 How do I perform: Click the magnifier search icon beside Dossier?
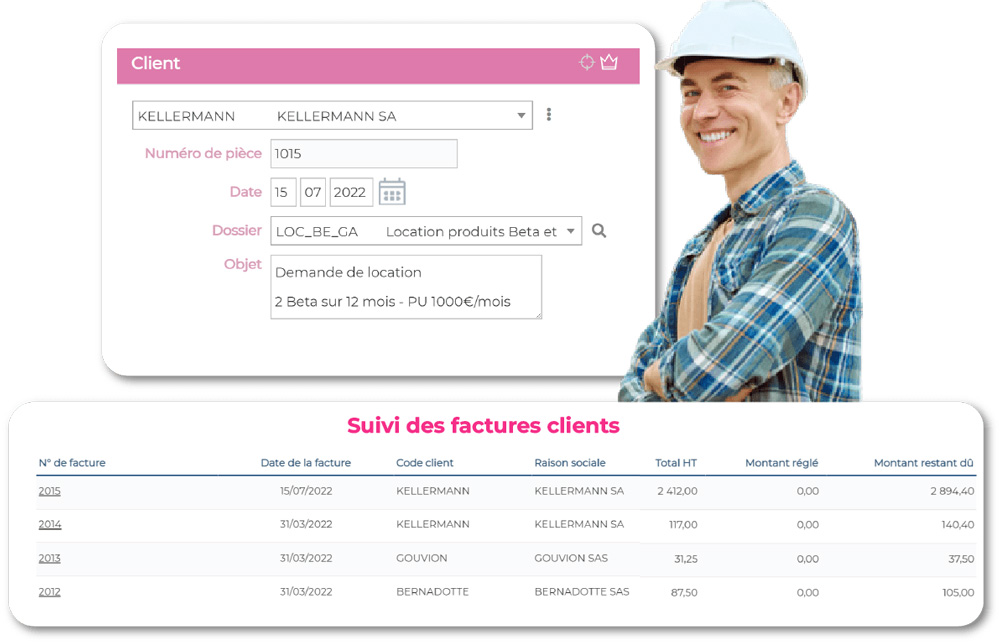point(599,231)
